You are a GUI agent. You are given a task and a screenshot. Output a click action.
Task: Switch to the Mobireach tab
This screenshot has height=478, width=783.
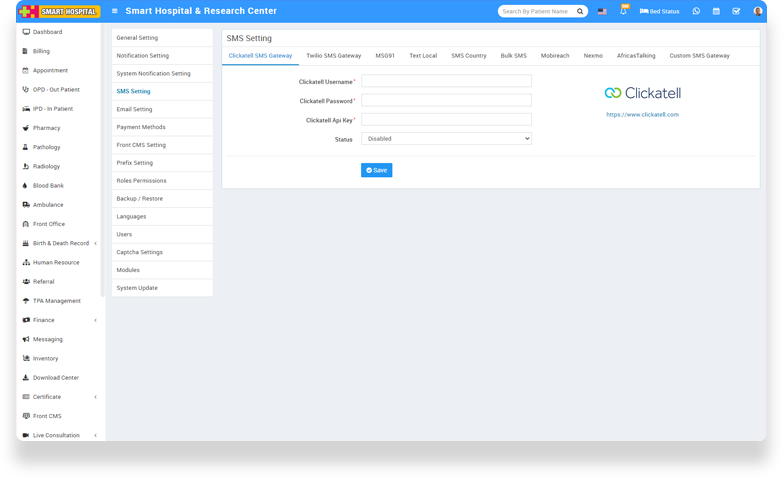[555, 56]
